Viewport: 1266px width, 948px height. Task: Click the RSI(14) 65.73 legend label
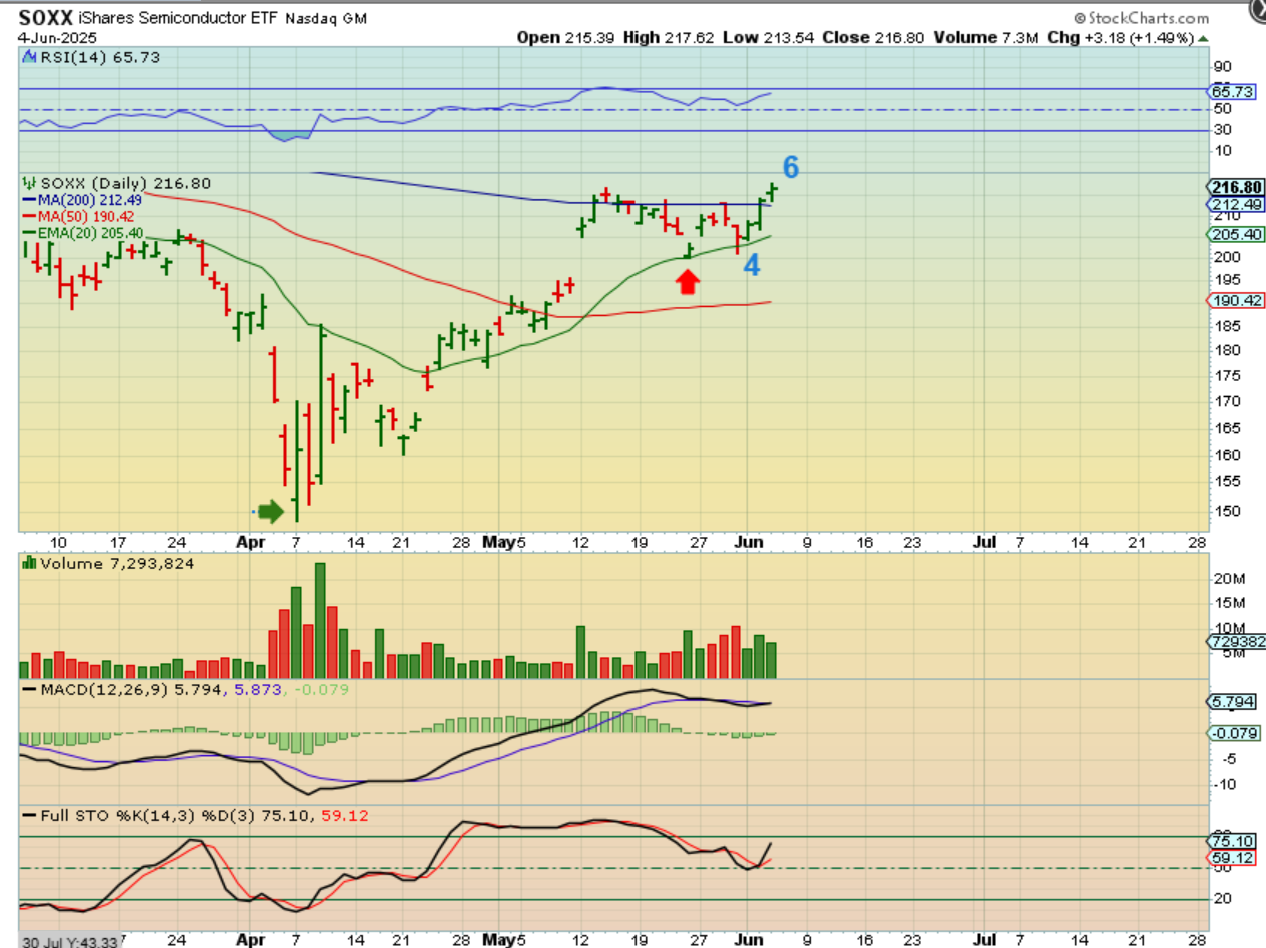click(99, 58)
